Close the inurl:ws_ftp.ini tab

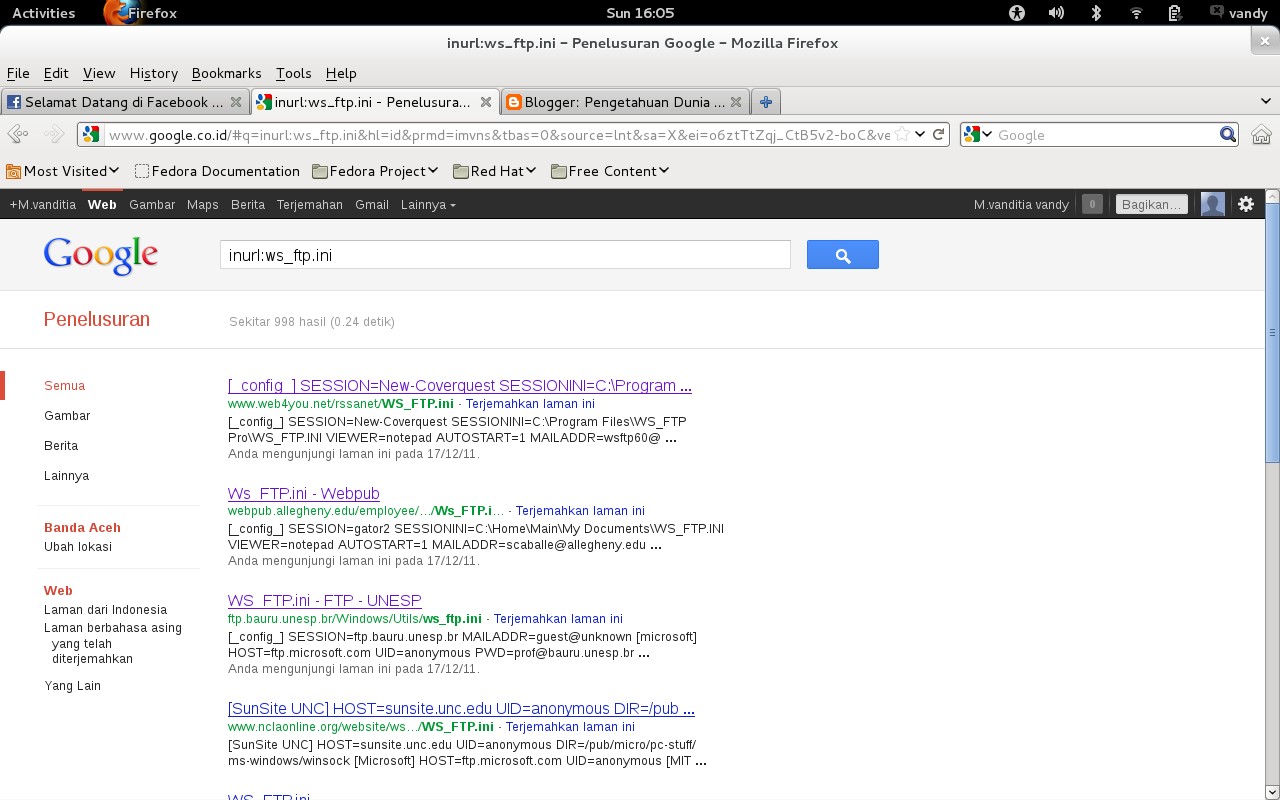point(486,102)
